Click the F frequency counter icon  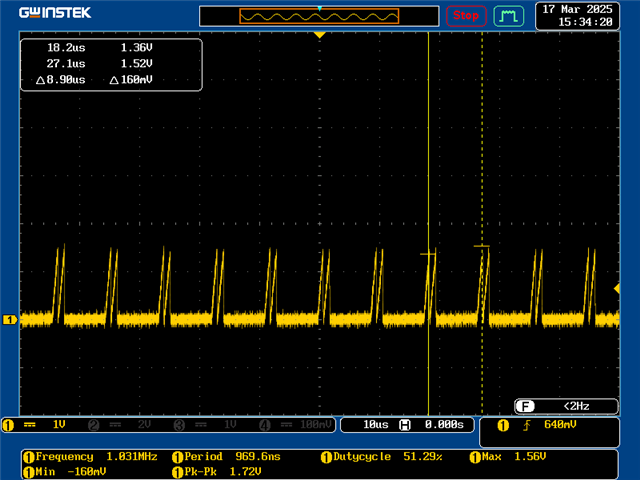[525, 407]
